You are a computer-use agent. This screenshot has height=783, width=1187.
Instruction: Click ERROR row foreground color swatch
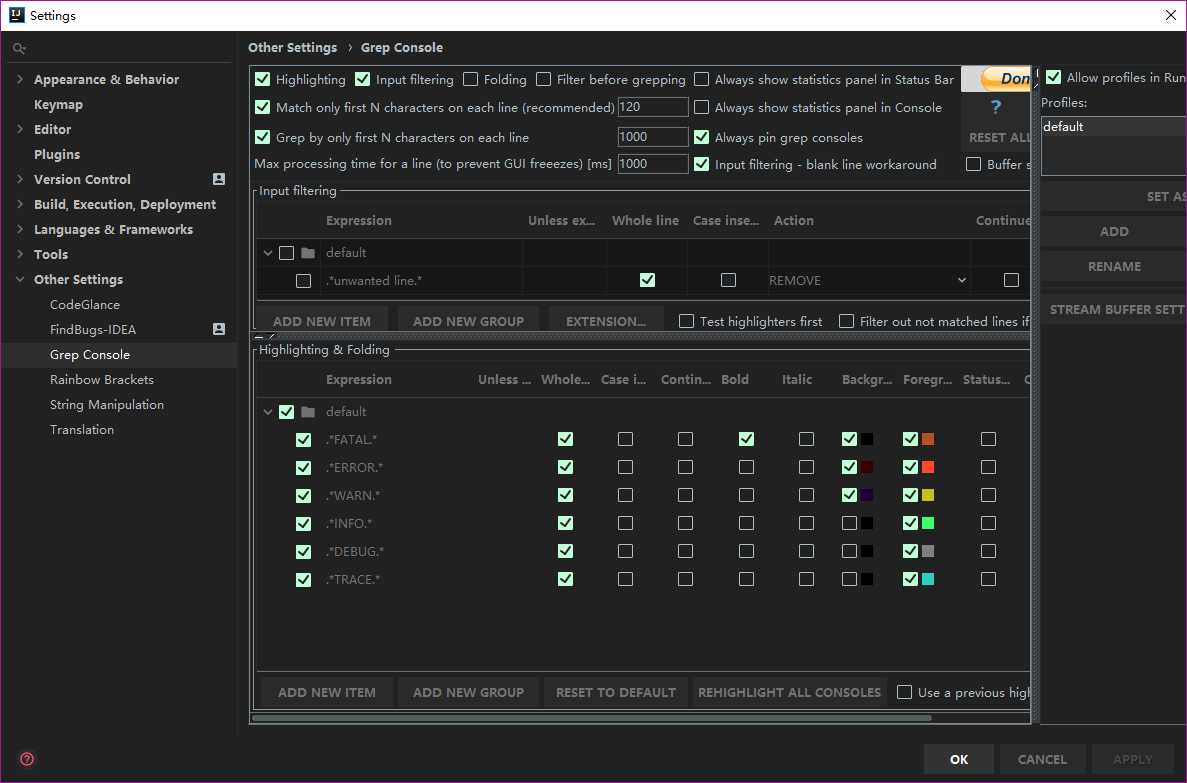coord(928,467)
